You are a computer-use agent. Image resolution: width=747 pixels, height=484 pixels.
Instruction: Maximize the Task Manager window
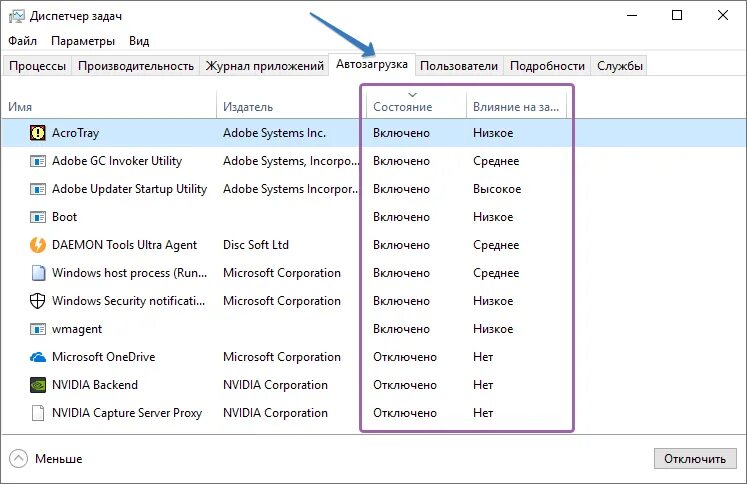(676, 15)
